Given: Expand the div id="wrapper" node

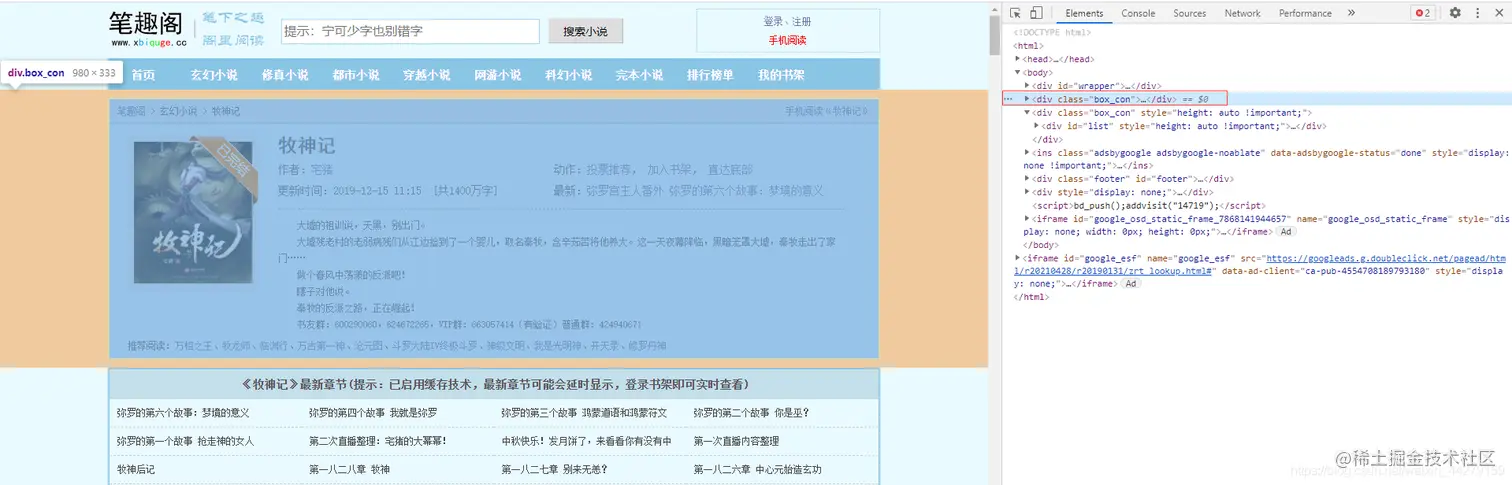Looking at the screenshot, I should coord(1027,86).
